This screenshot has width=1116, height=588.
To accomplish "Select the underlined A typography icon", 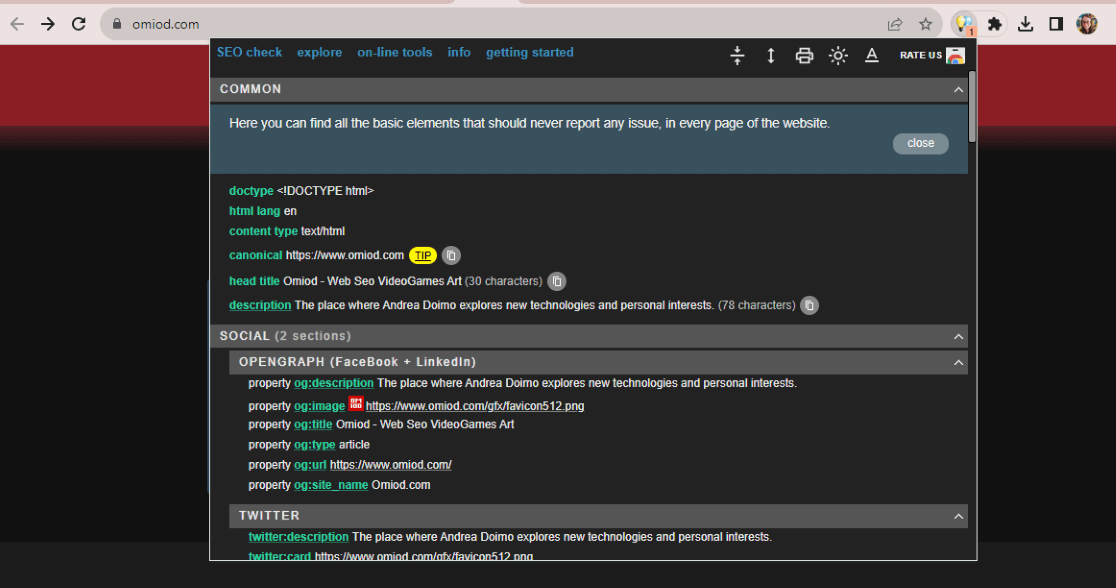I will [x=871, y=56].
